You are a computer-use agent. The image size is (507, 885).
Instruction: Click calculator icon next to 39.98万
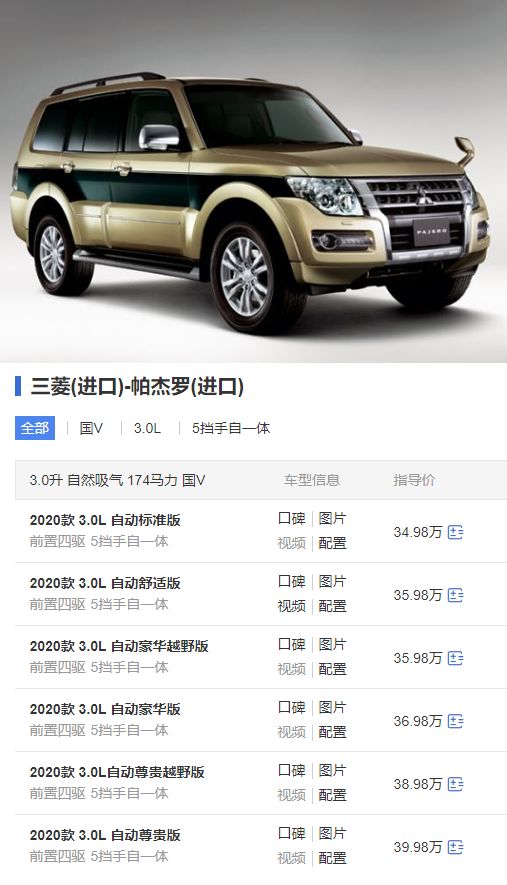click(x=455, y=847)
